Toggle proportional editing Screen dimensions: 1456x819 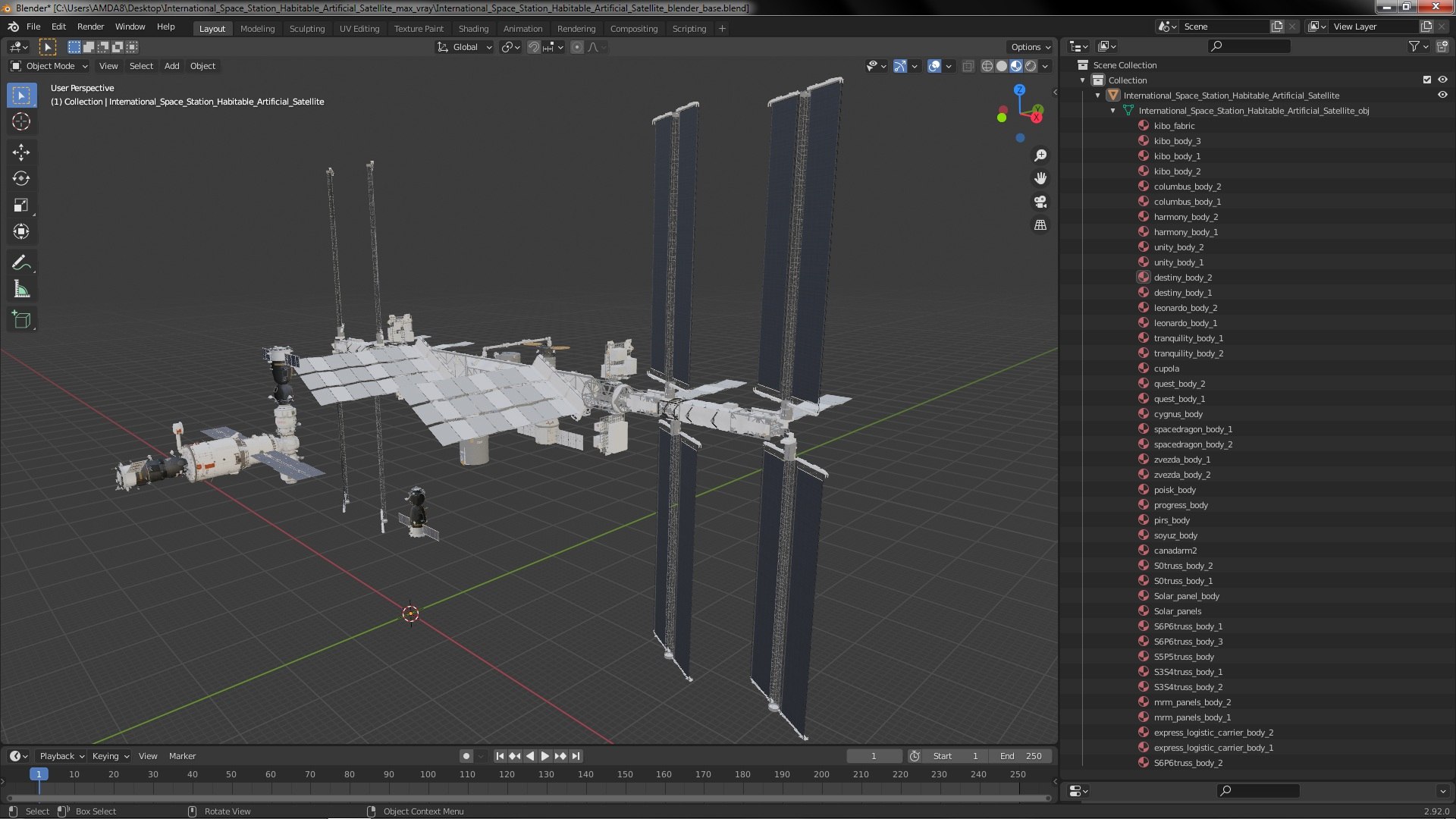tap(577, 47)
